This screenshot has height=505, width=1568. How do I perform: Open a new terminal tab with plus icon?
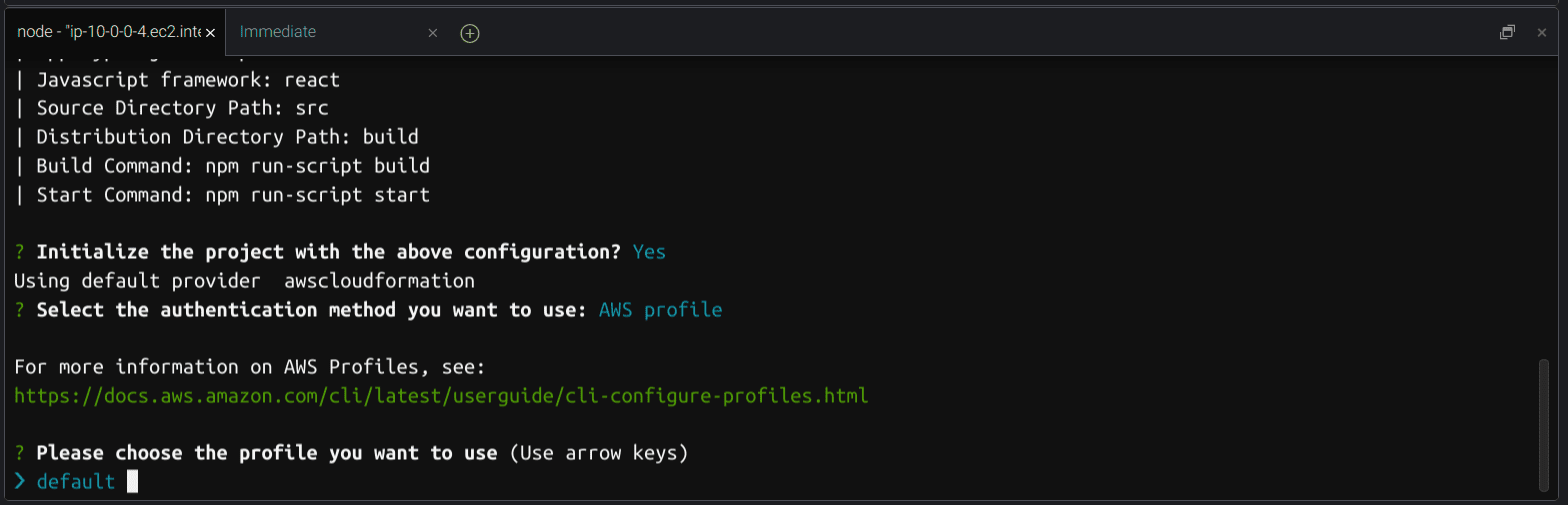point(470,33)
